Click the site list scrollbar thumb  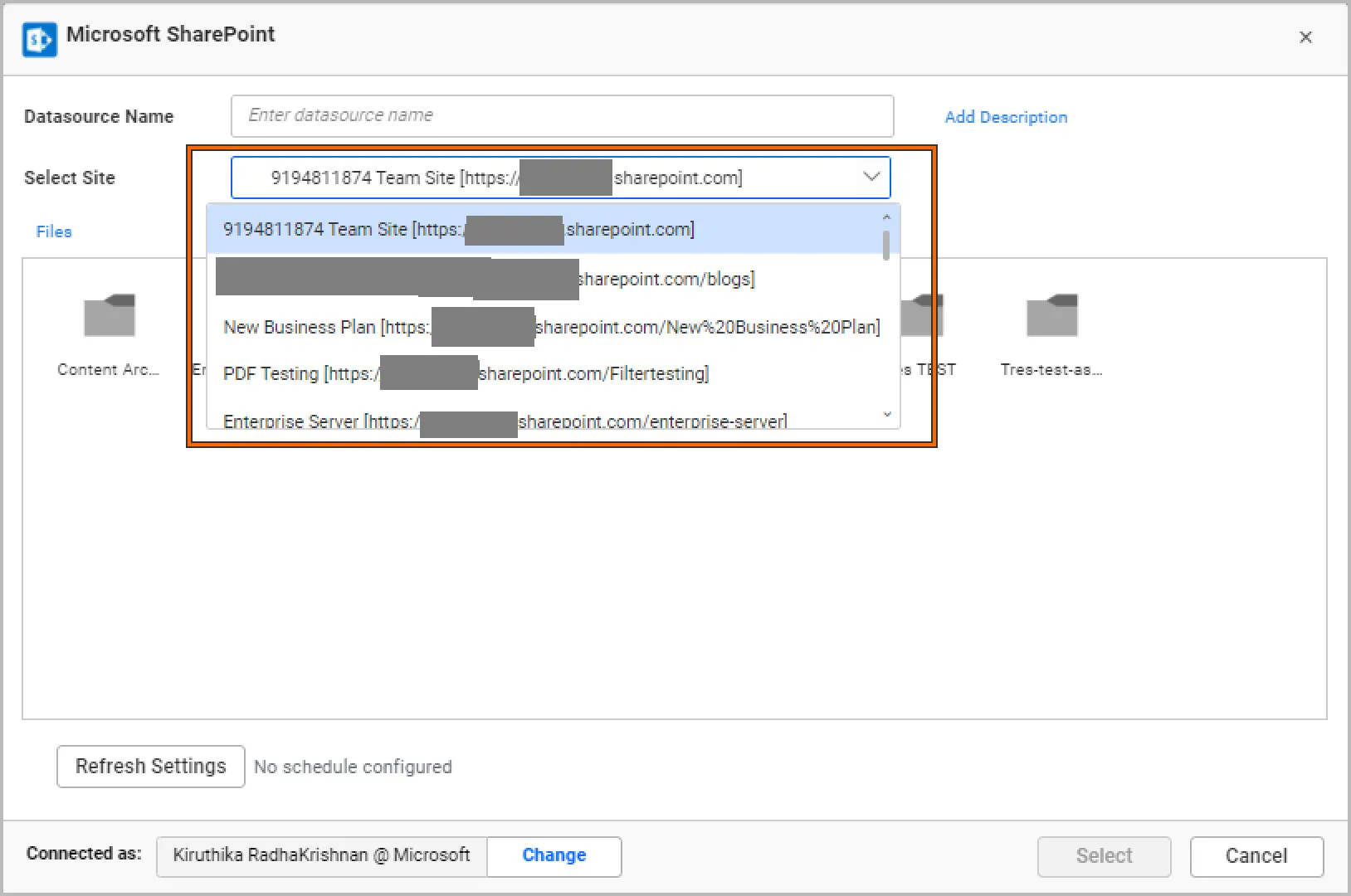click(886, 244)
